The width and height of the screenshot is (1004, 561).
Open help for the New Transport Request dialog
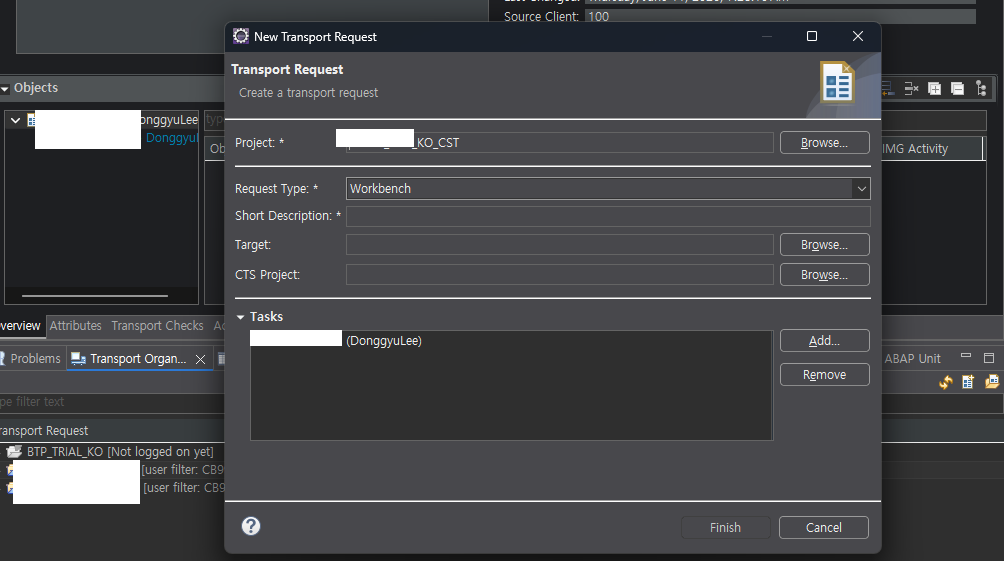(250, 526)
